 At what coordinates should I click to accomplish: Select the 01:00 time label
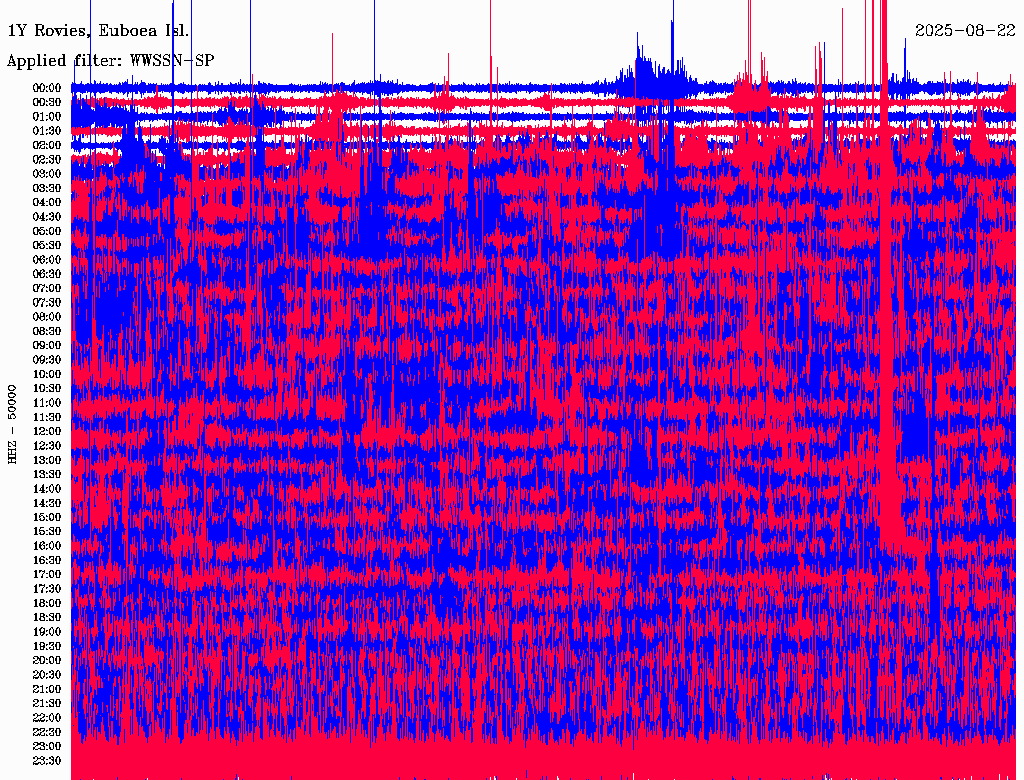click(47, 116)
